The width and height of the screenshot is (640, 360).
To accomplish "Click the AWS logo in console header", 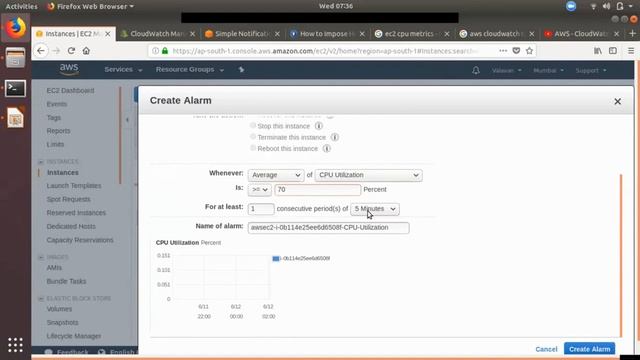I will (69, 69).
